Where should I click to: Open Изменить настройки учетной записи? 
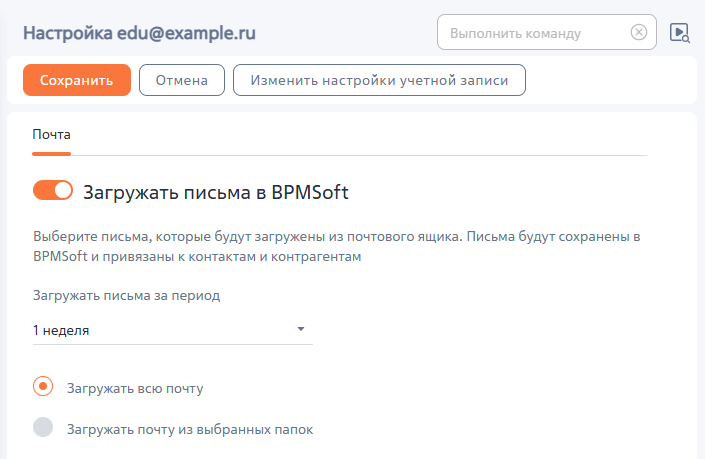pyautogui.click(x=379, y=80)
